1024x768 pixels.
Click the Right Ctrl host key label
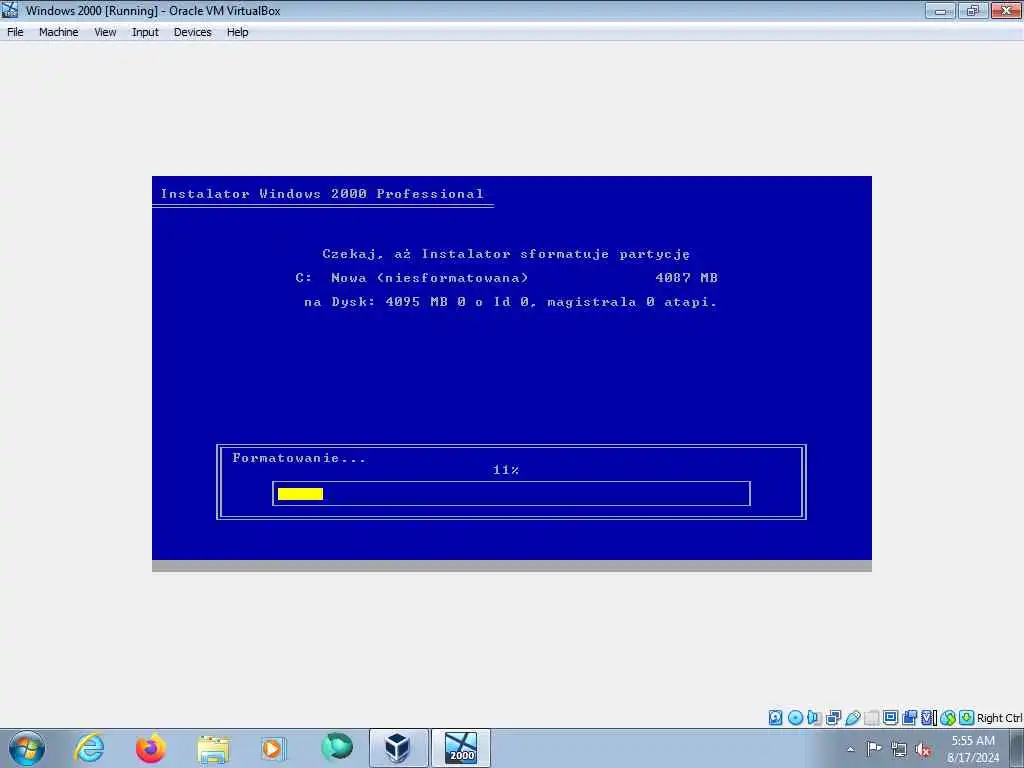pos(999,718)
